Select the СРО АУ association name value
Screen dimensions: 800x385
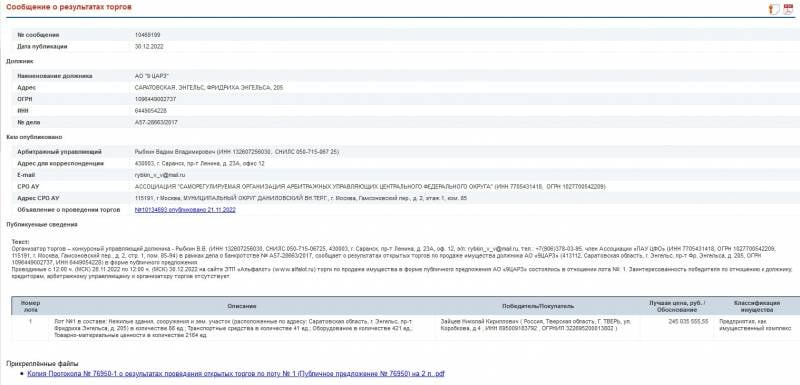(370, 187)
